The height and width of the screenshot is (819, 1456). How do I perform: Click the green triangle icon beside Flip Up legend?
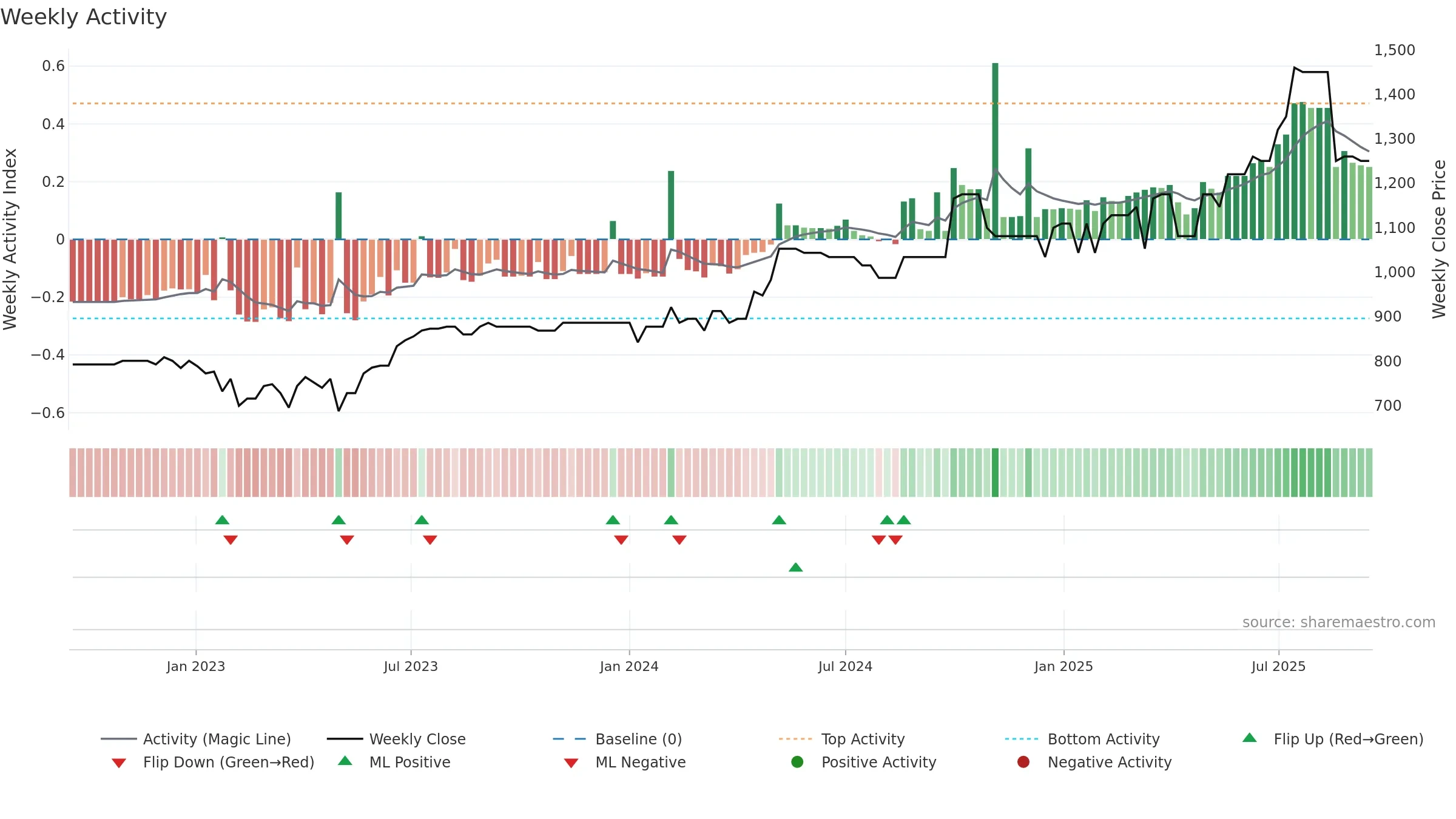coord(1250,738)
